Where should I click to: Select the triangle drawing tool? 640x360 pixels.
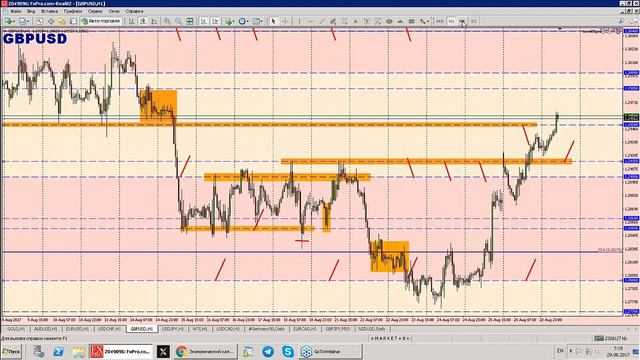click(400, 21)
